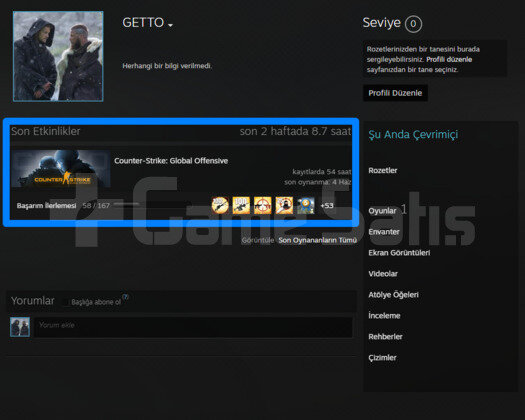Click the third crosshair achievement icon

[262, 205]
